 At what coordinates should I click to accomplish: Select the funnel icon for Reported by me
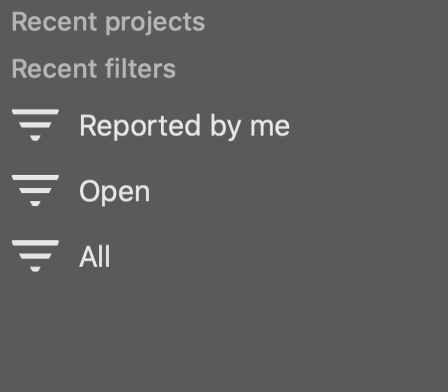tap(35, 125)
